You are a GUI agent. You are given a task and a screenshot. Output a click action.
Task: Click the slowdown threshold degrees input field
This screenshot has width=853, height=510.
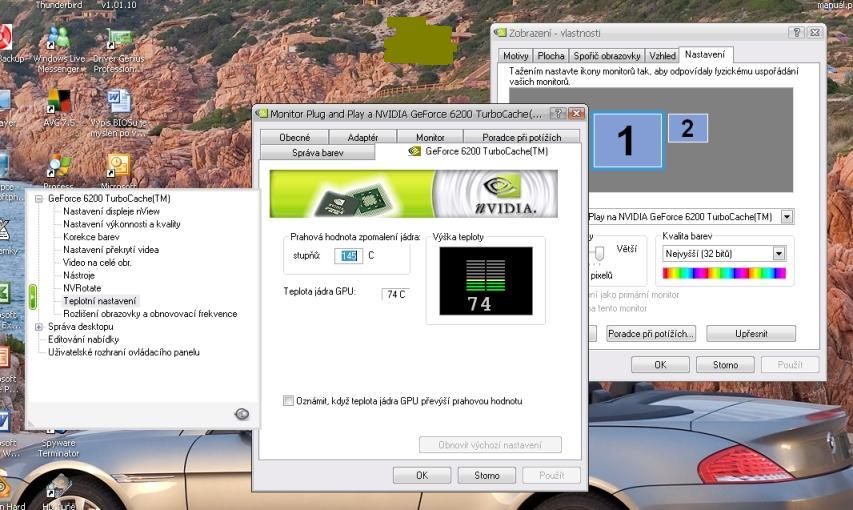[x=348, y=256]
